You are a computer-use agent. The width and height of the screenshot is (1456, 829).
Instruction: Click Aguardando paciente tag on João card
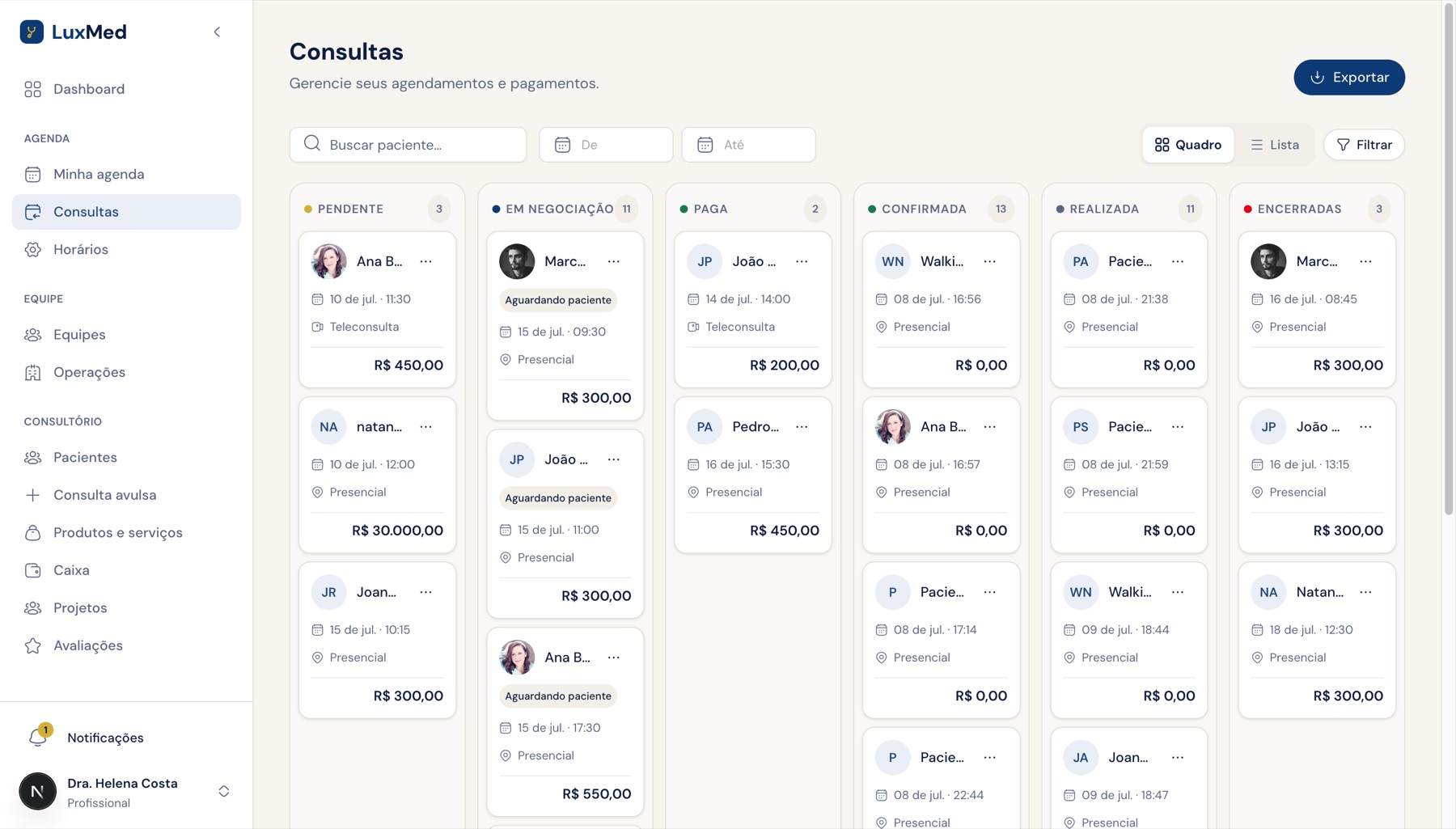point(558,498)
